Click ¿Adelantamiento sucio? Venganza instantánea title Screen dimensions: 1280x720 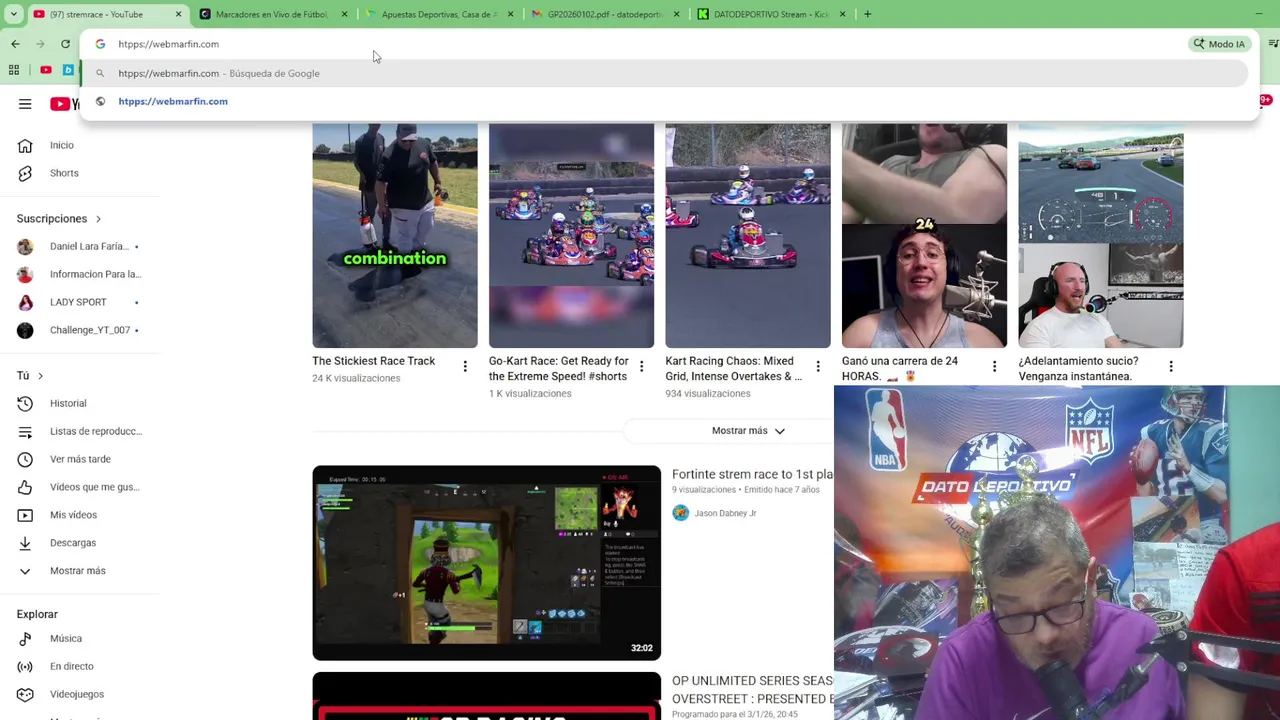click(1078, 369)
